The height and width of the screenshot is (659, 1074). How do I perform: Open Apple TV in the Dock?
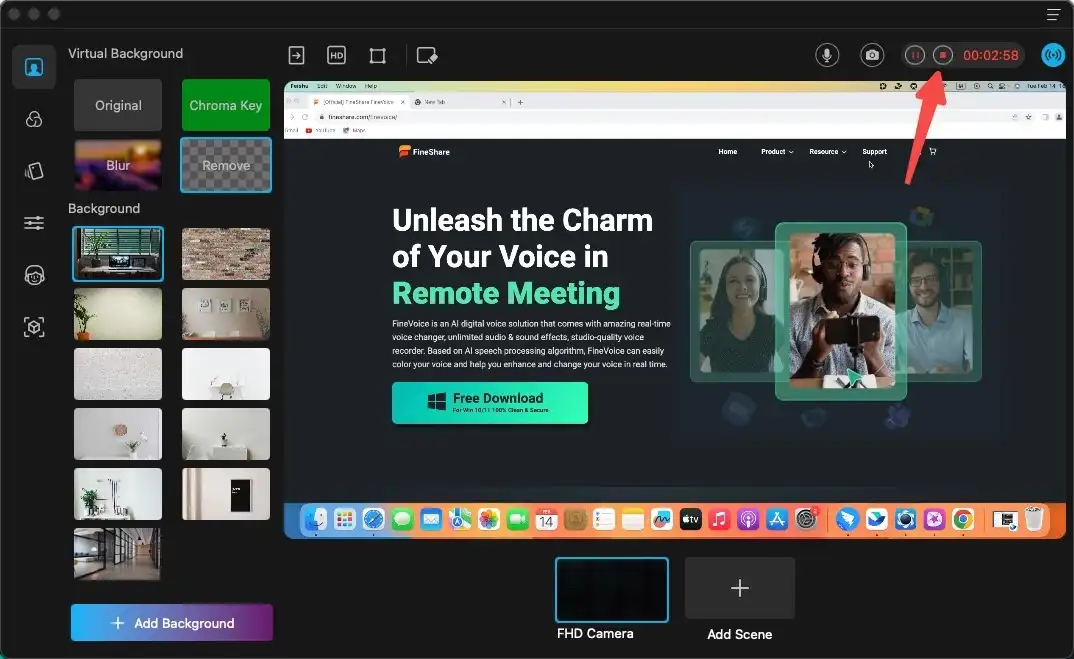[690, 520]
